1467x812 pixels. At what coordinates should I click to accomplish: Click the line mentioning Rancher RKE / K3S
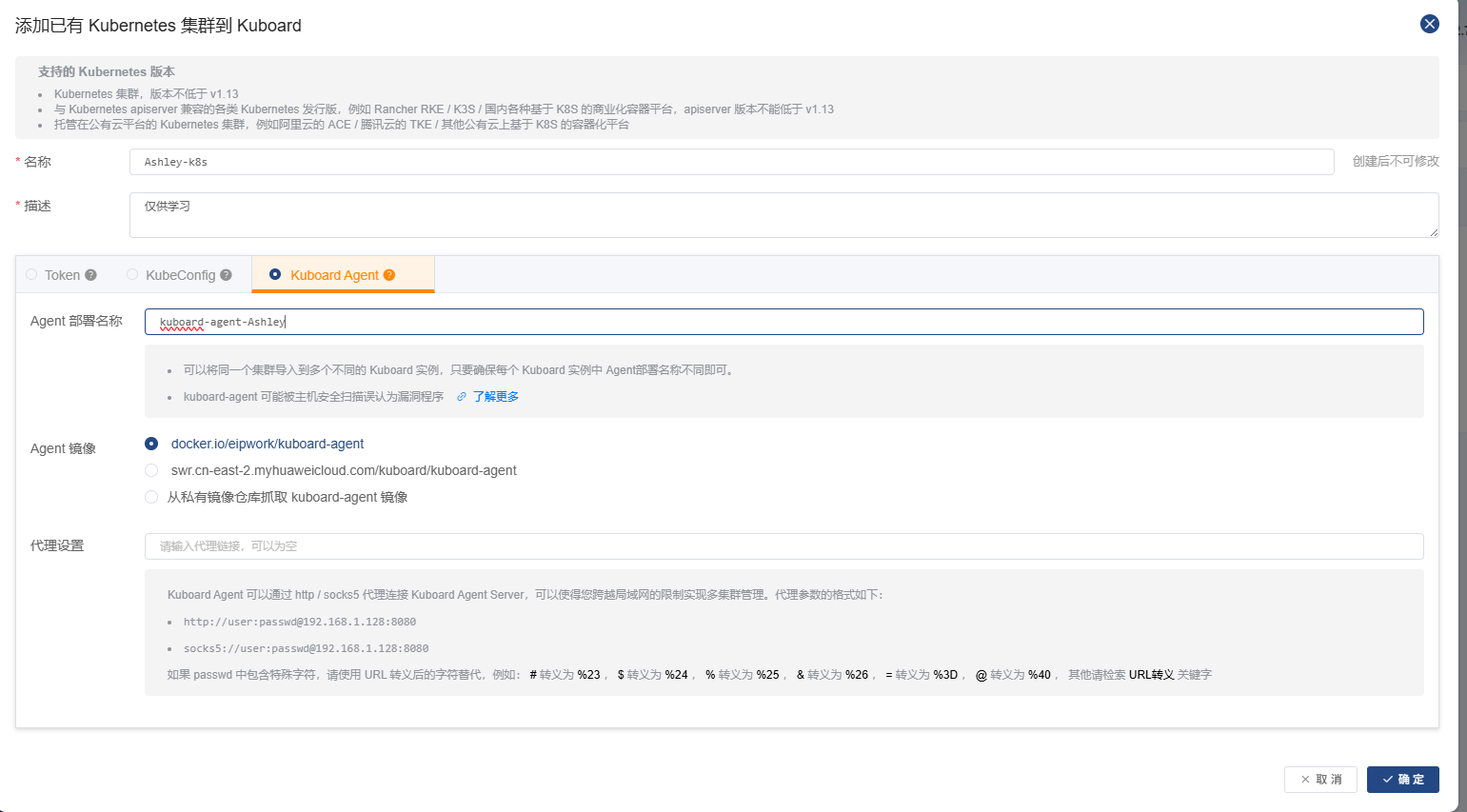[x=444, y=109]
